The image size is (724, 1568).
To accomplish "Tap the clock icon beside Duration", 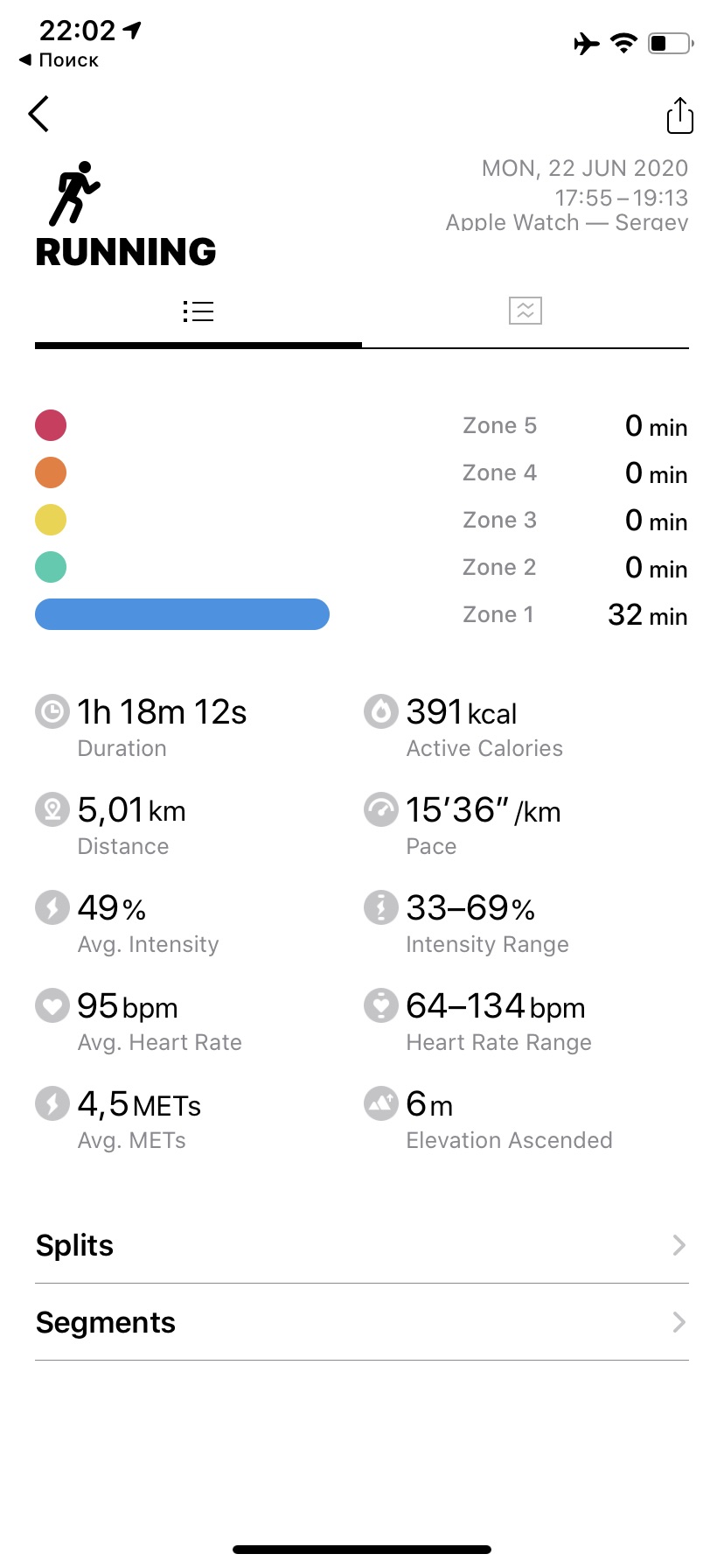I will coord(52,711).
